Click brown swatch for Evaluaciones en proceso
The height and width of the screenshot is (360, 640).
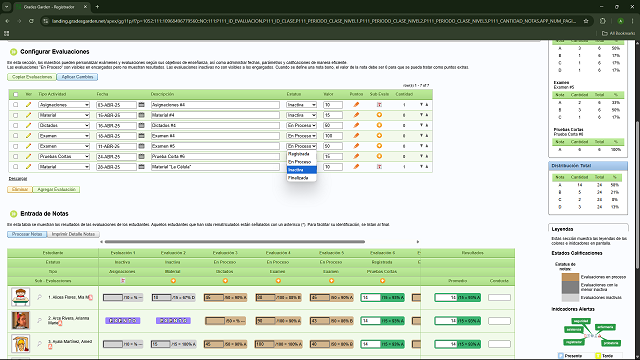[x=570, y=277]
